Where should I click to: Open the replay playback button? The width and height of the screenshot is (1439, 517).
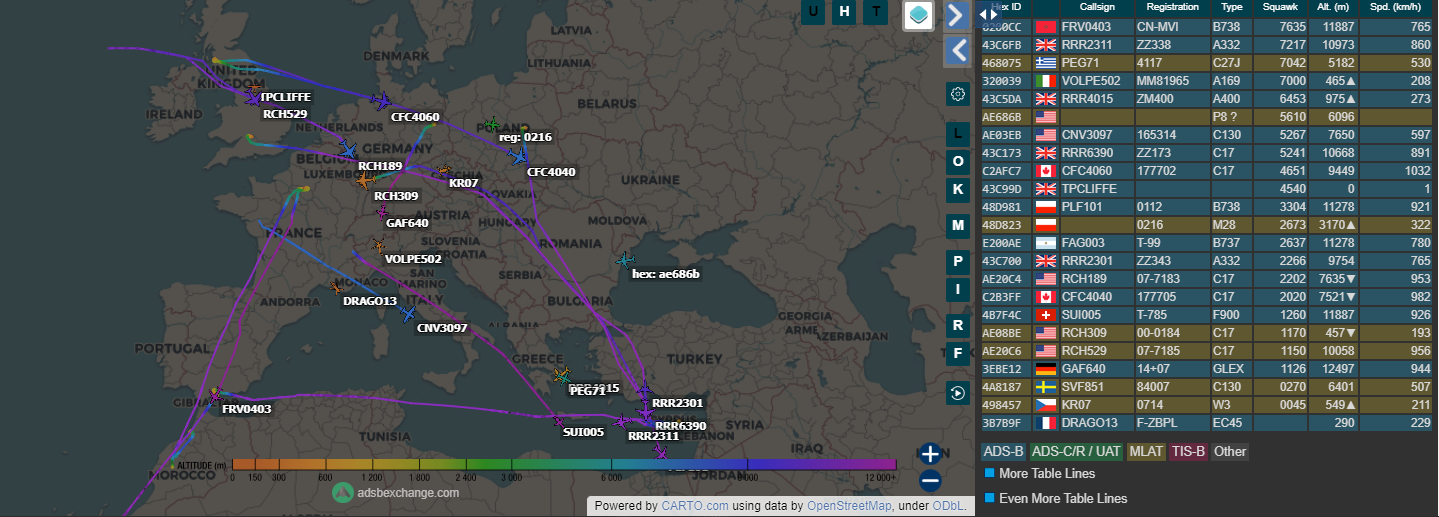(958, 393)
